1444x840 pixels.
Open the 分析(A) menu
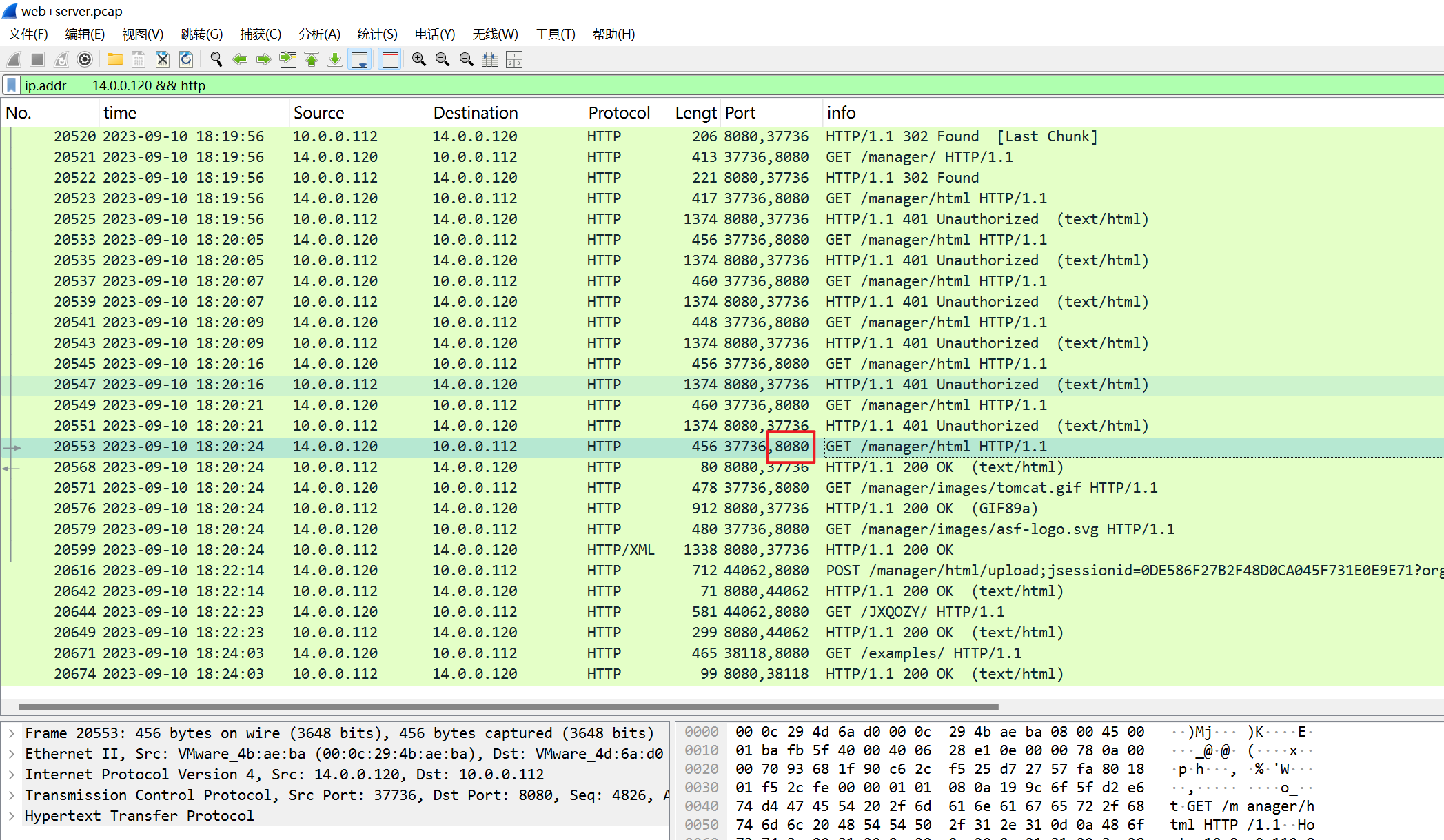(319, 34)
